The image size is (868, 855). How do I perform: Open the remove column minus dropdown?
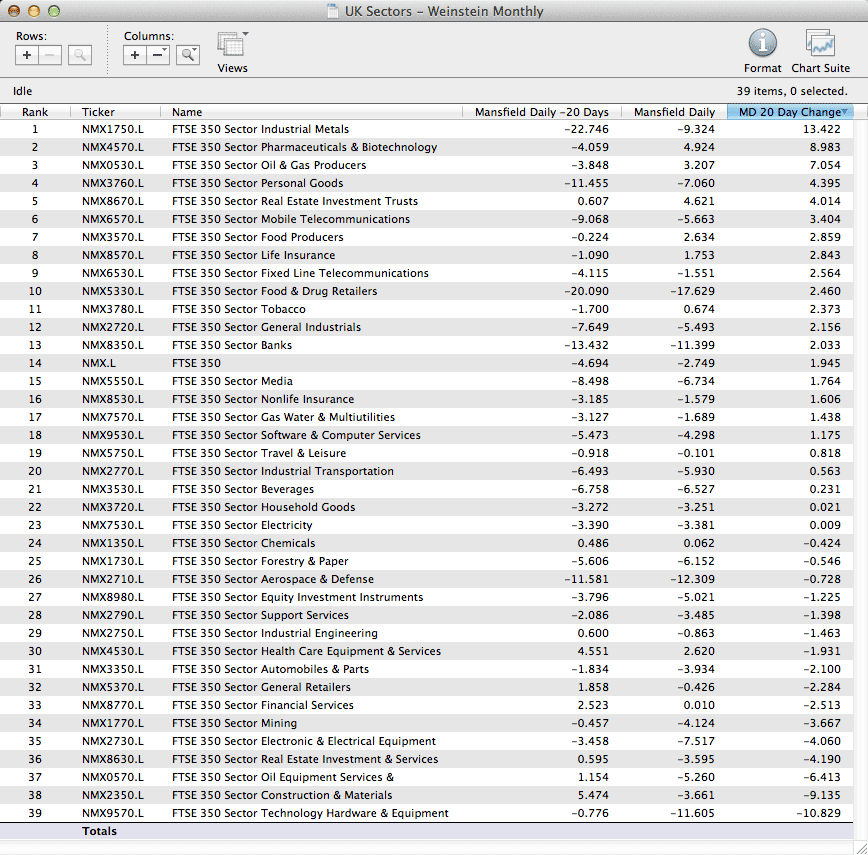click(x=159, y=55)
